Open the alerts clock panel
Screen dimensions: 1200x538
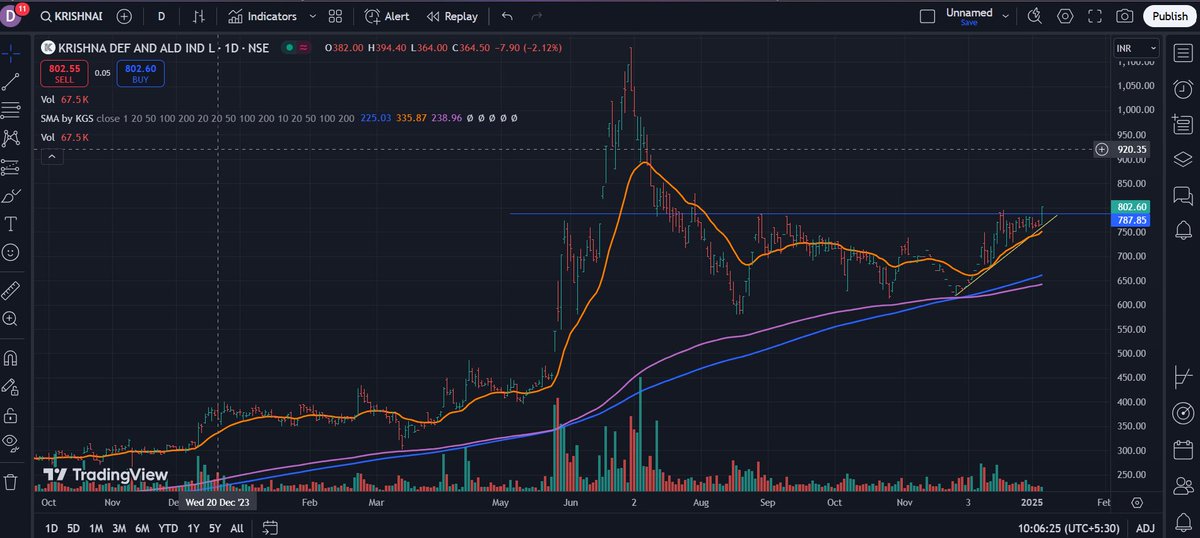tap(1182, 88)
